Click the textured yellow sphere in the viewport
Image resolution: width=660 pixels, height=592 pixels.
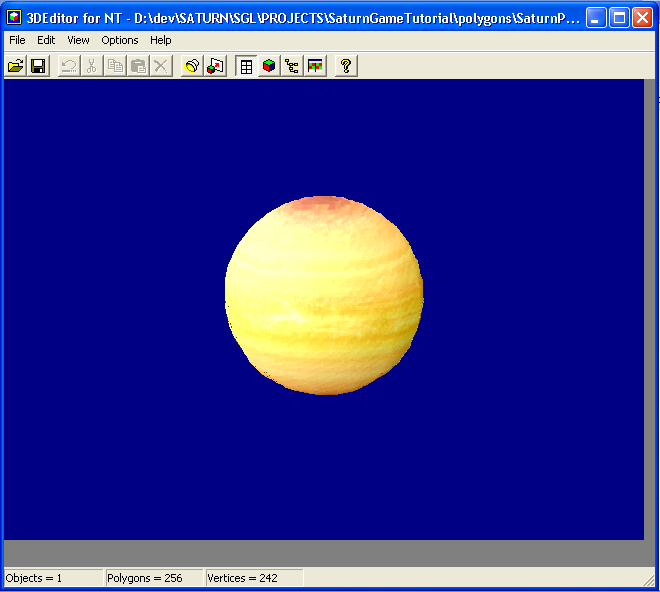click(324, 294)
